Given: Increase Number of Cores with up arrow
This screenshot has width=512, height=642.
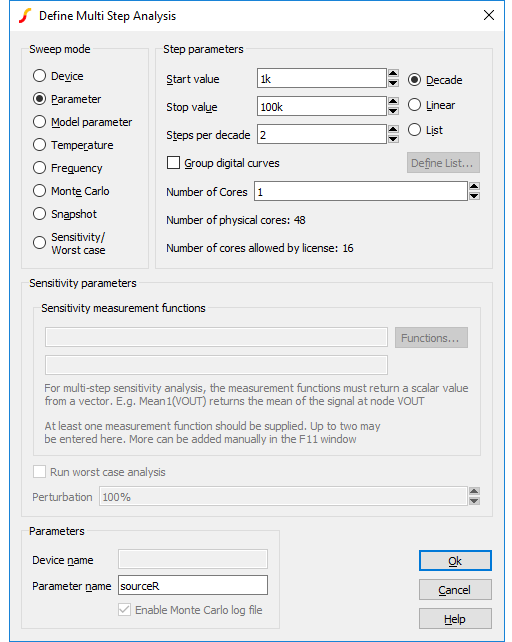Looking at the screenshot, I should 474,187.
